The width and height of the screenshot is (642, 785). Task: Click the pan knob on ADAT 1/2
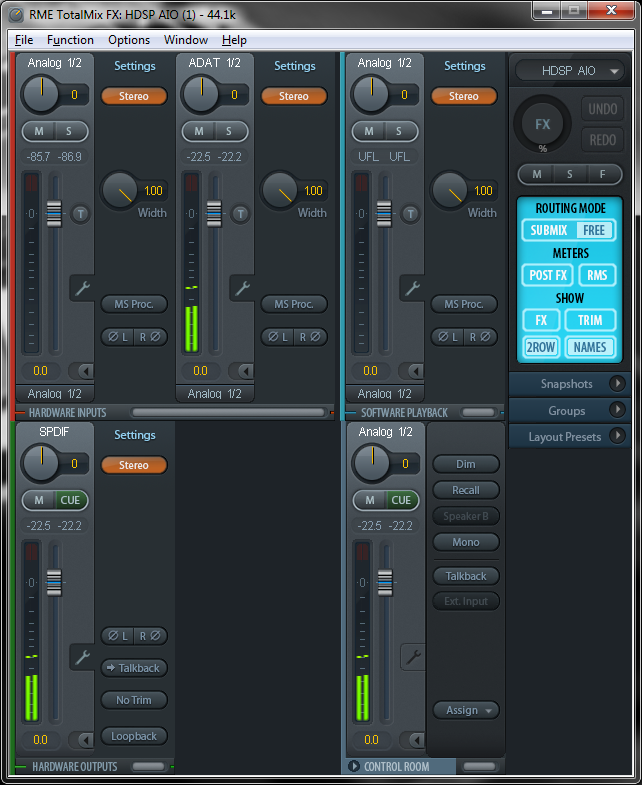[x=201, y=95]
